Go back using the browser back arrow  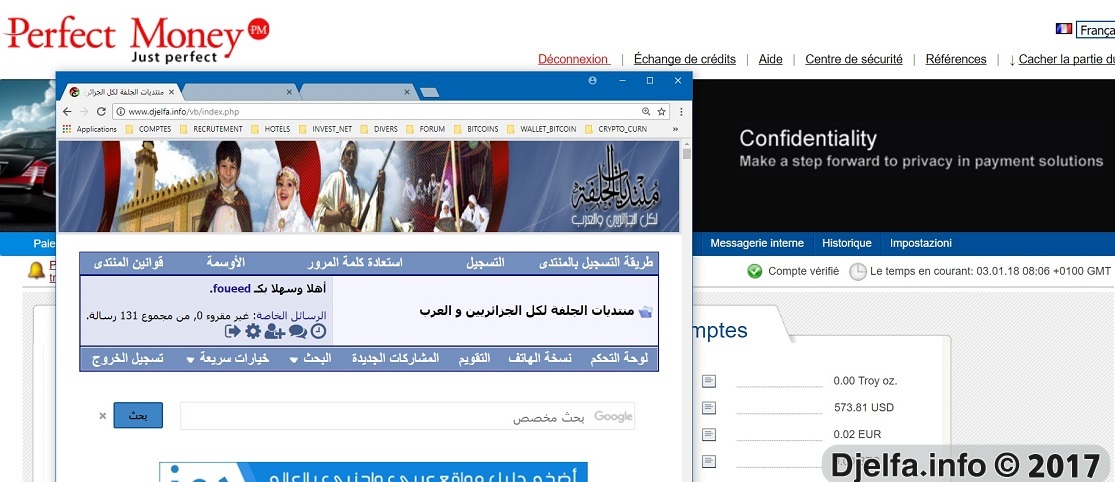67,112
